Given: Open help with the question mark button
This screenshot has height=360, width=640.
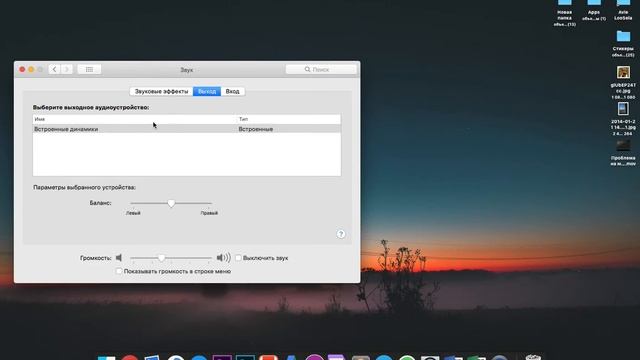Looking at the screenshot, I should (x=341, y=234).
